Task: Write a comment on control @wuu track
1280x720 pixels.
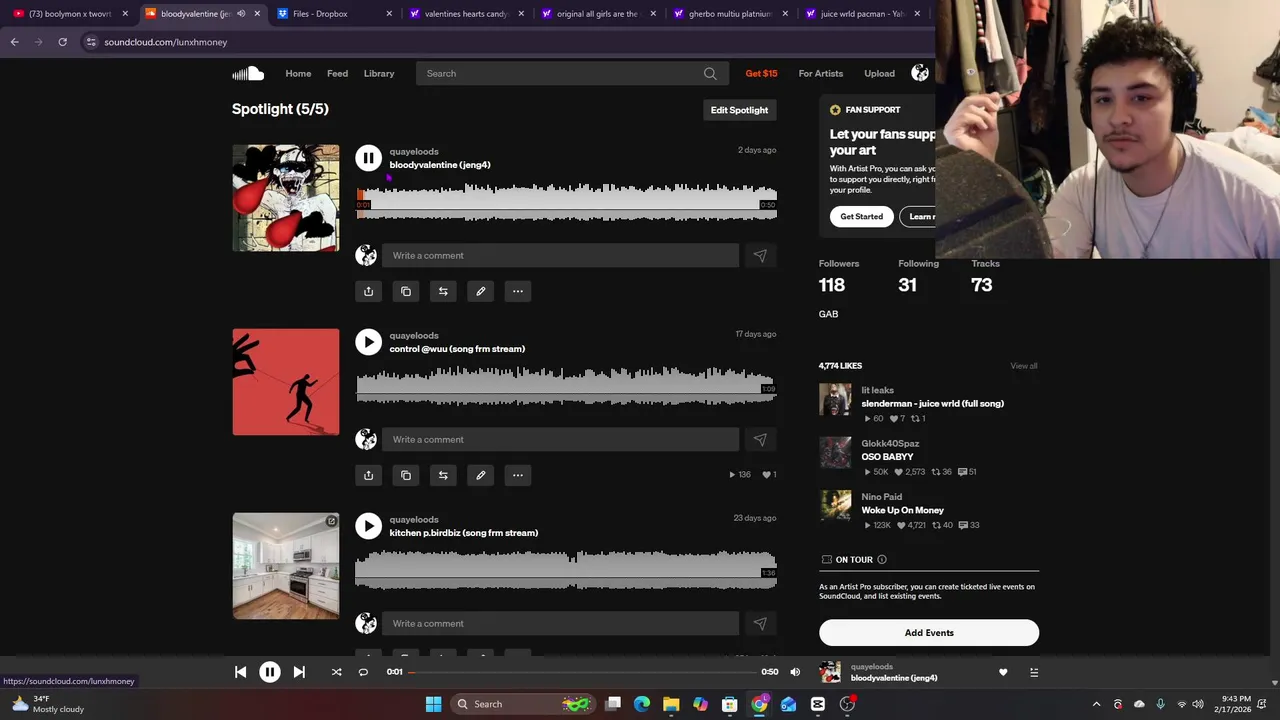Action: (x=560, y=439)
